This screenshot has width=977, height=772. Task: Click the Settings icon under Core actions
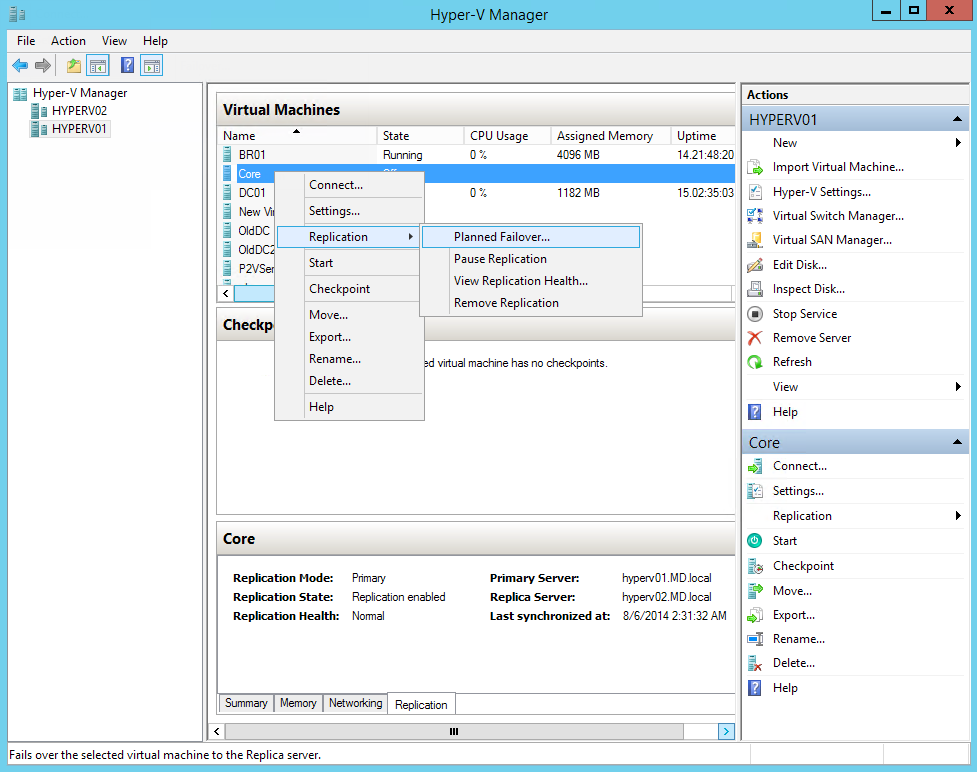click(755, 491)
